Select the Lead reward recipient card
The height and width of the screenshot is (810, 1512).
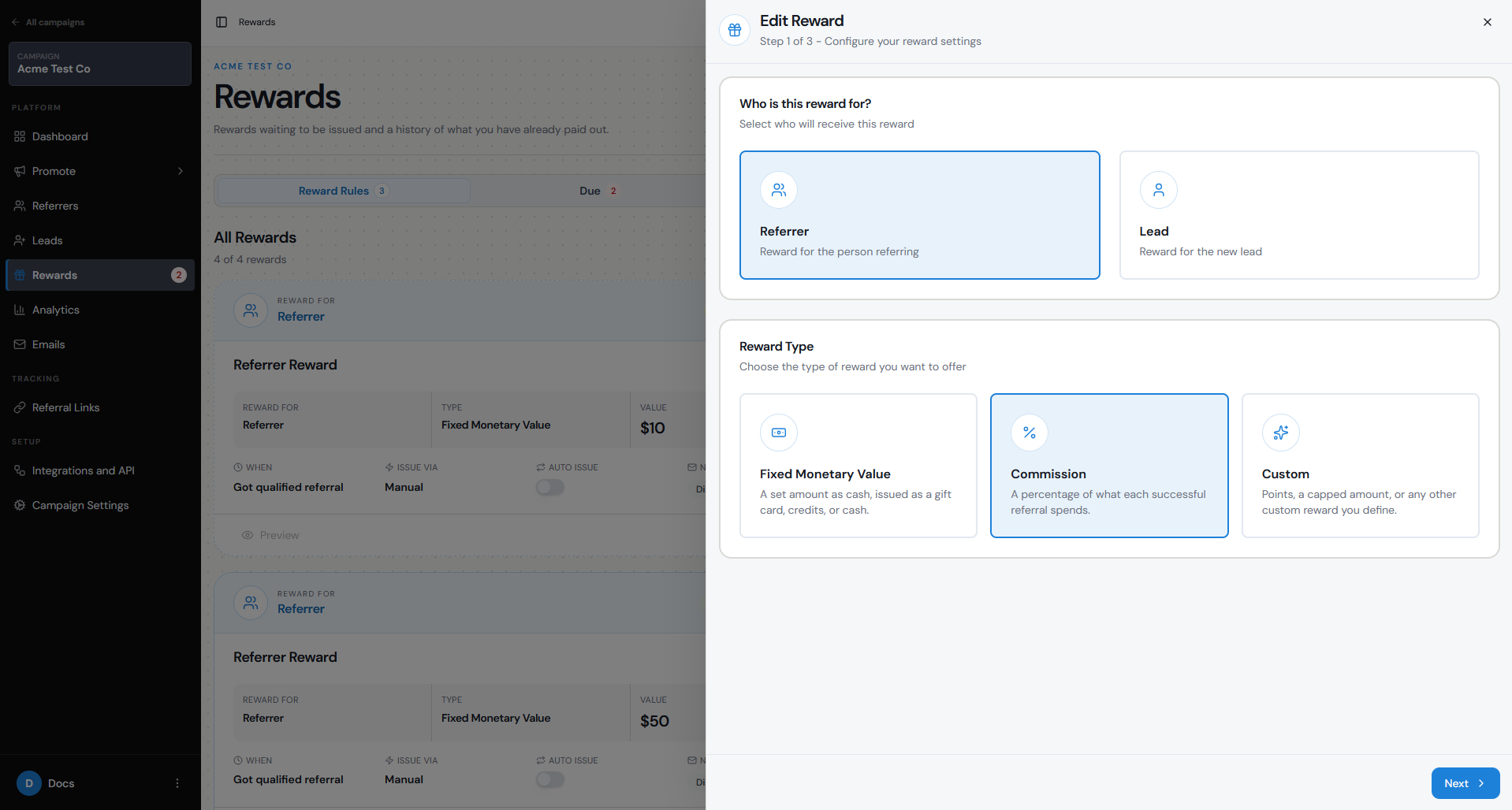[x=1299, y=215]
